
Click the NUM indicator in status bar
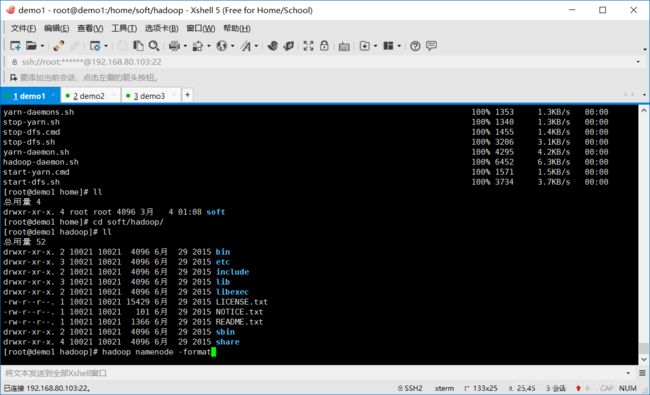[628, 388]
